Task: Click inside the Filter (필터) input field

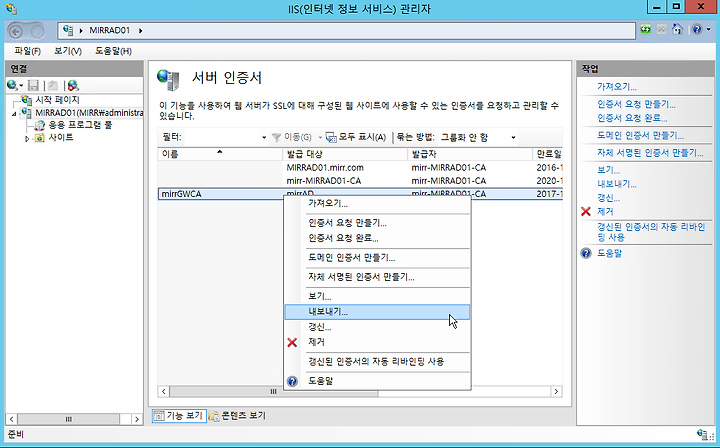Action: point(222,137)
